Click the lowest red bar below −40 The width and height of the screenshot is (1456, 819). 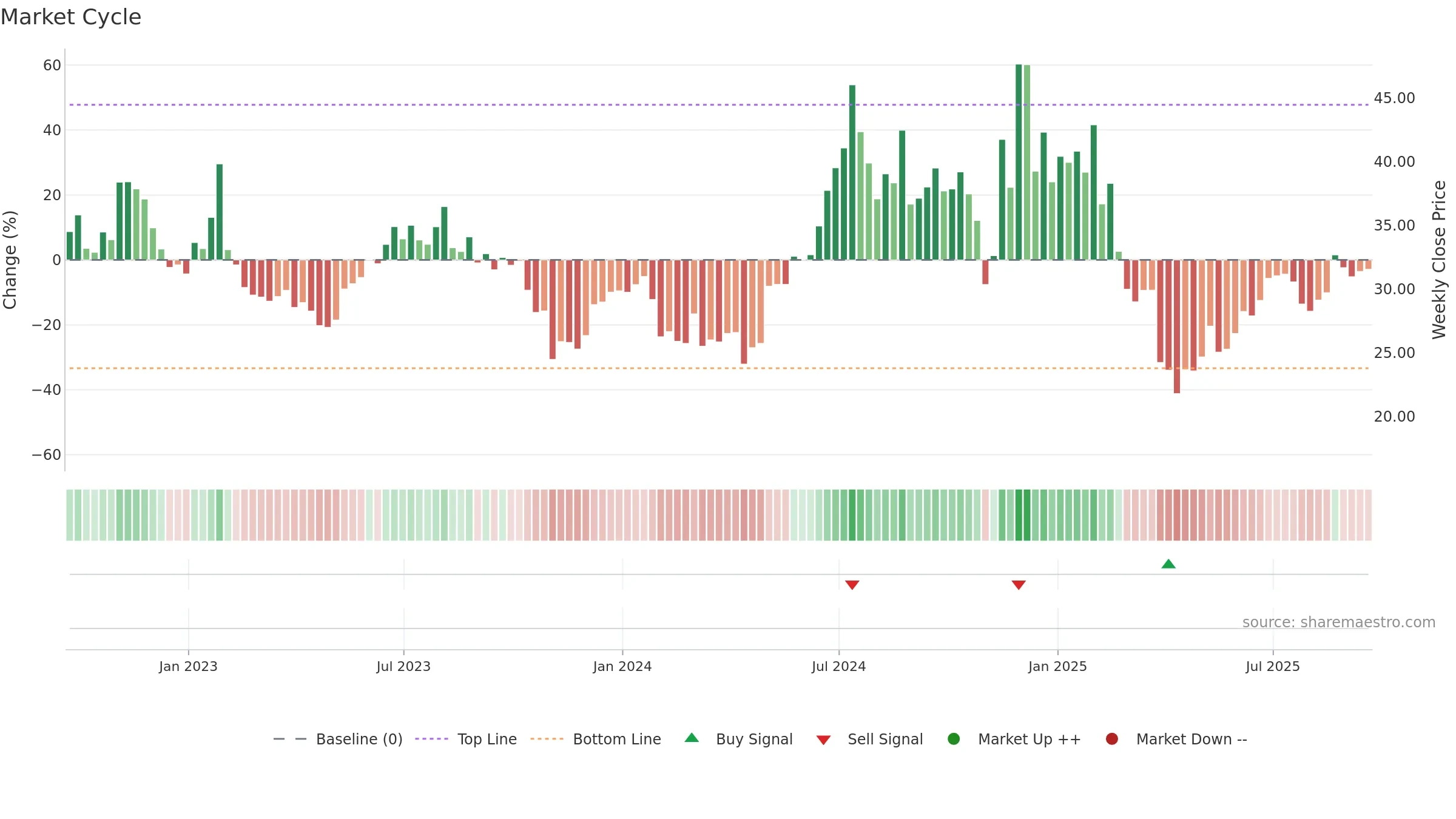[1177, 326]
